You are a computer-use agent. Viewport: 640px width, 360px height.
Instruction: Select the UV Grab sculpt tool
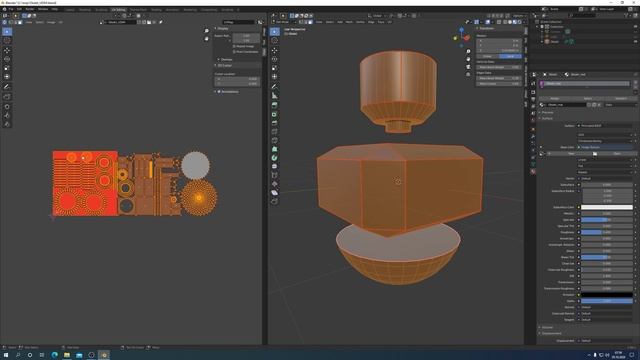pyautogui.click(x=7, y=107)
